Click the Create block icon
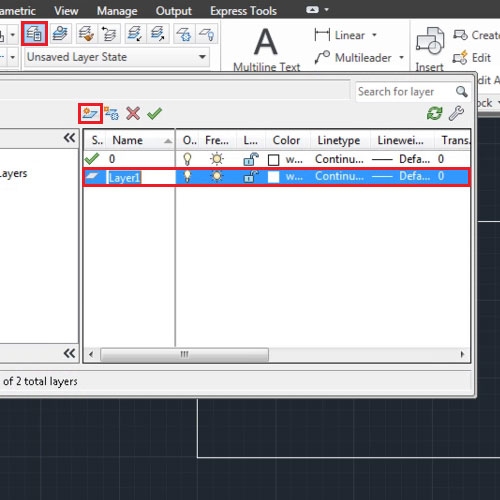The image size is (500, 500). pyautogui.click(x=460, y=35)
